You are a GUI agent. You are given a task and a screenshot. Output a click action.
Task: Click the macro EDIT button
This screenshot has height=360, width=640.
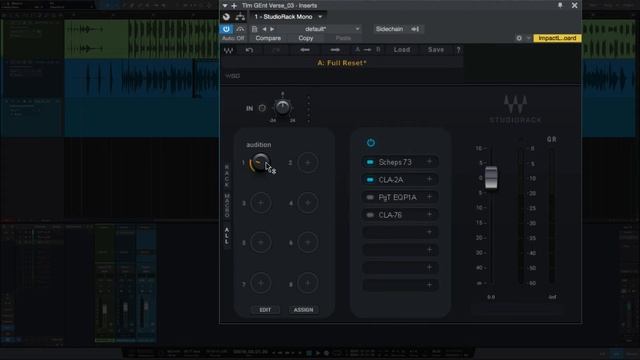265,310
